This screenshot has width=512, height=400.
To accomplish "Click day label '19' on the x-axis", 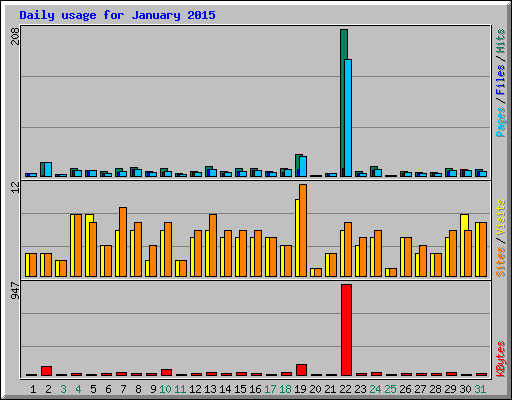I will tap(300, 389).
